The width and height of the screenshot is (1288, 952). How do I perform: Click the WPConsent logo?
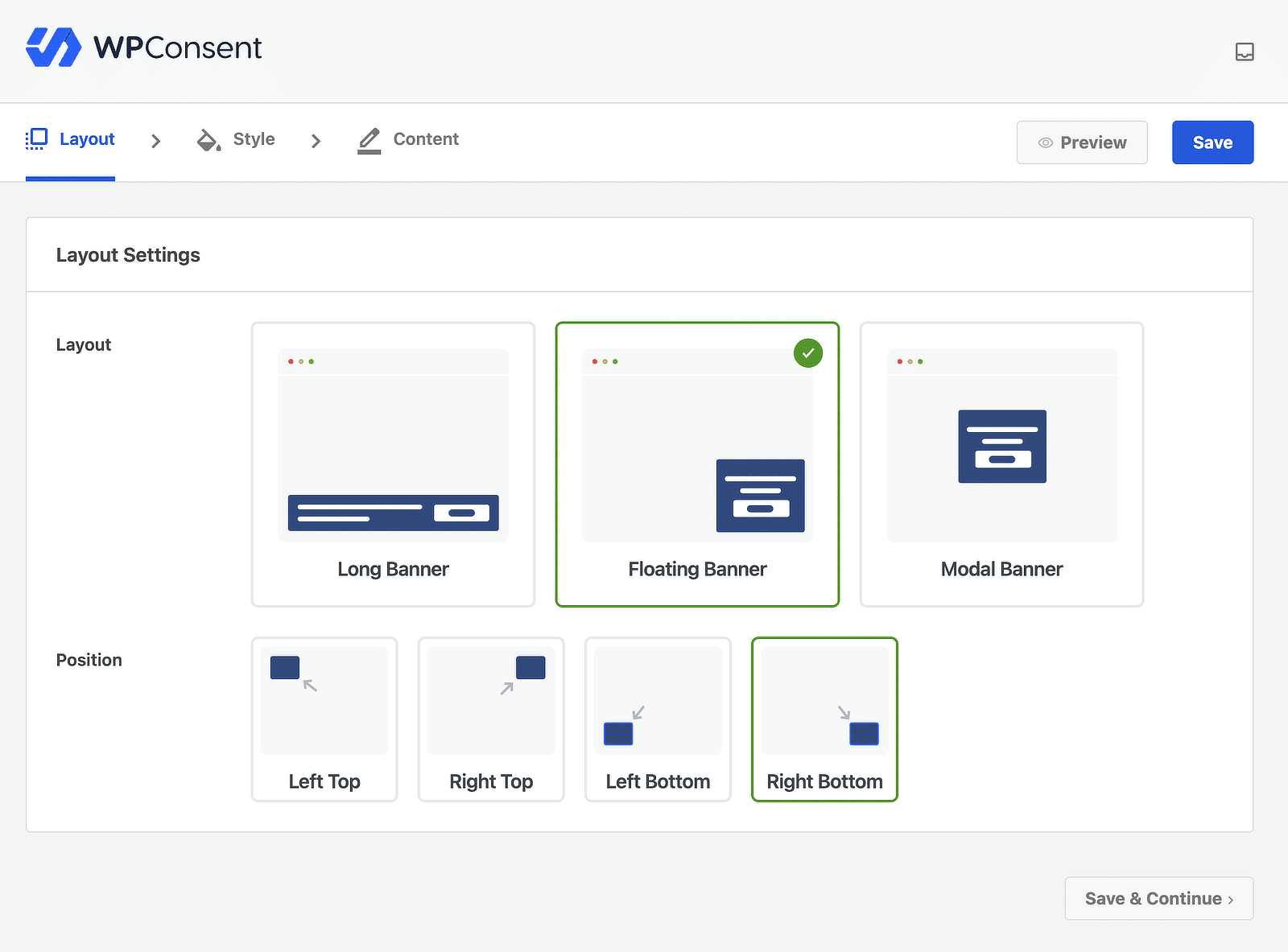(143, 47)
